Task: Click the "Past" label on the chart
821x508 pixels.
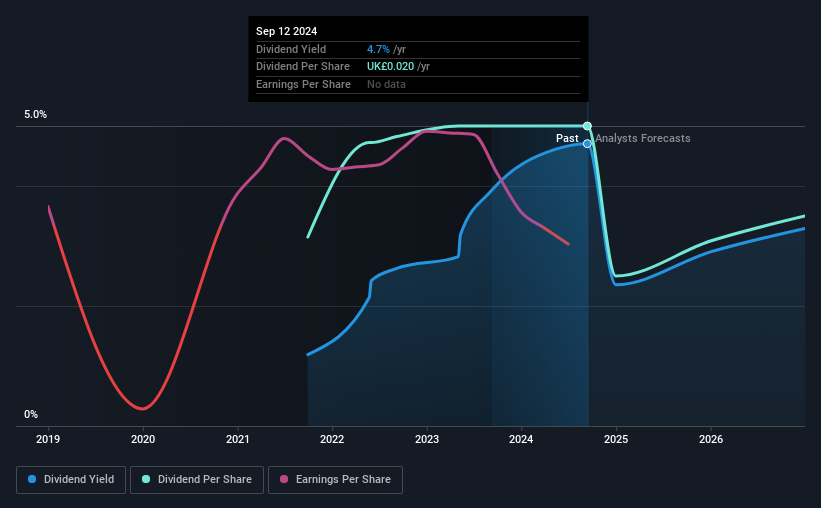Action: [567, 138]
